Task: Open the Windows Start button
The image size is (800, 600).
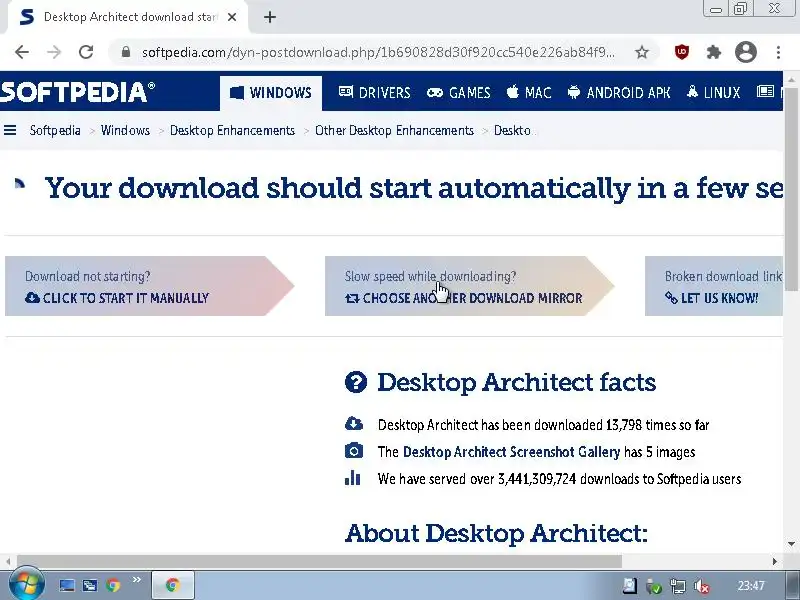Action: click(27, 584)
